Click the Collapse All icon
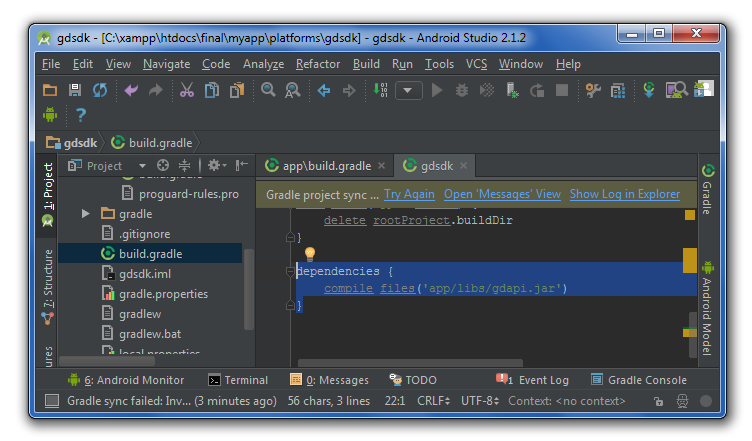Image resolution: width=752 pixels, height=441 pixels. 185,165
